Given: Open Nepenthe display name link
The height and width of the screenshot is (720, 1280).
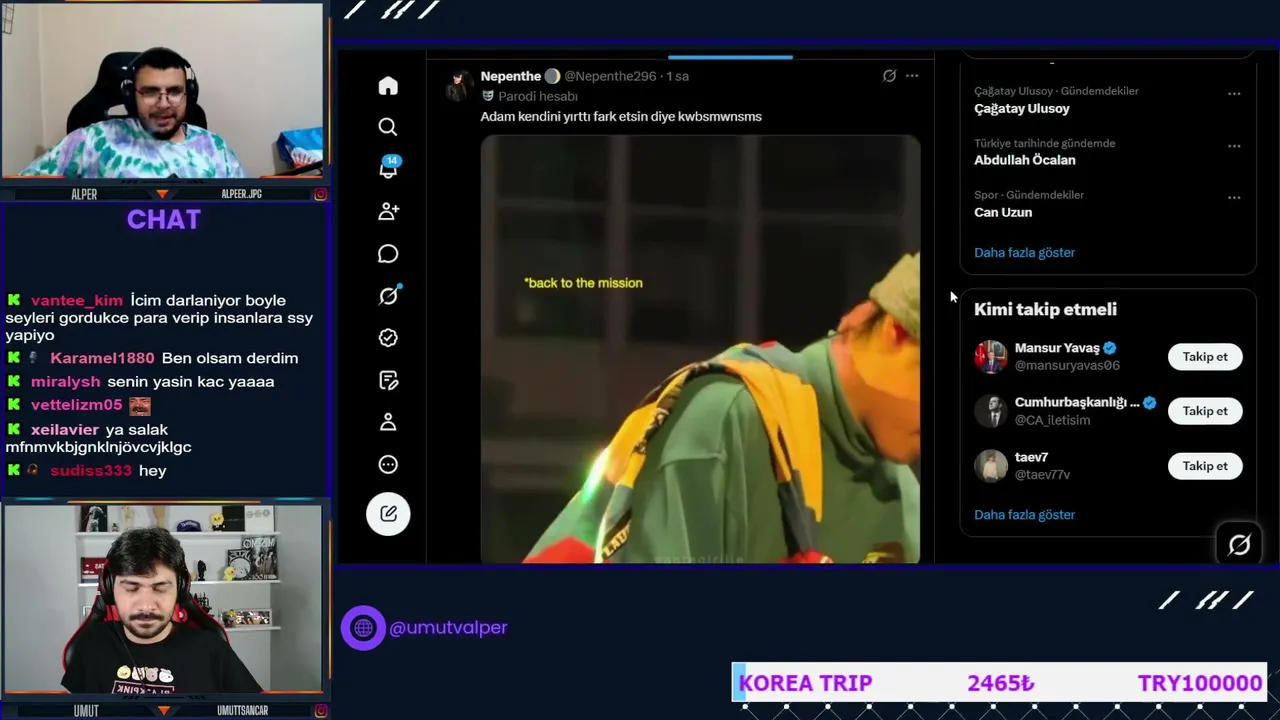Looking at the screenshot, I should click(510, 76).
